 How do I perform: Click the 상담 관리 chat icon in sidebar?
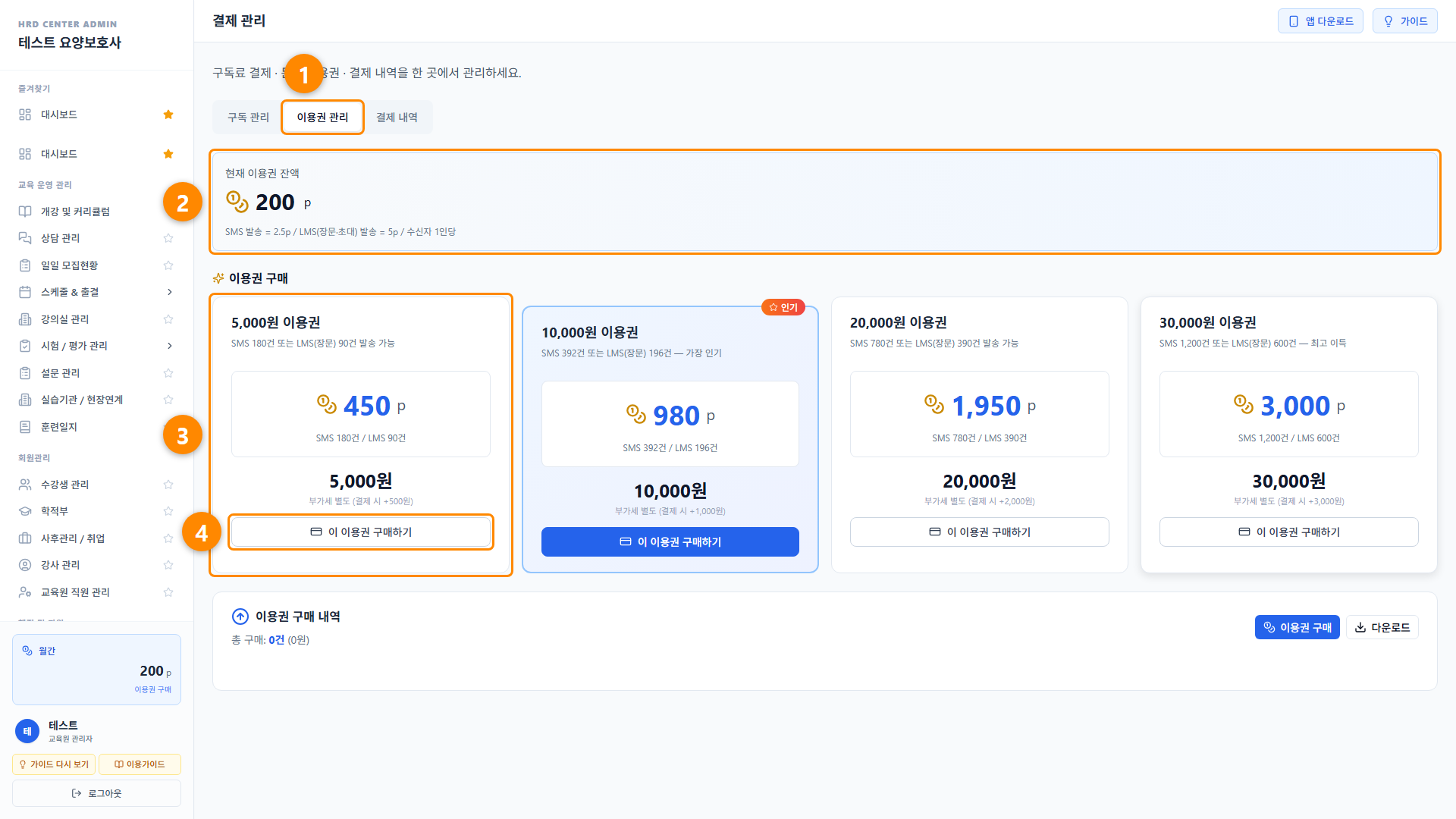tap(25, 238)
